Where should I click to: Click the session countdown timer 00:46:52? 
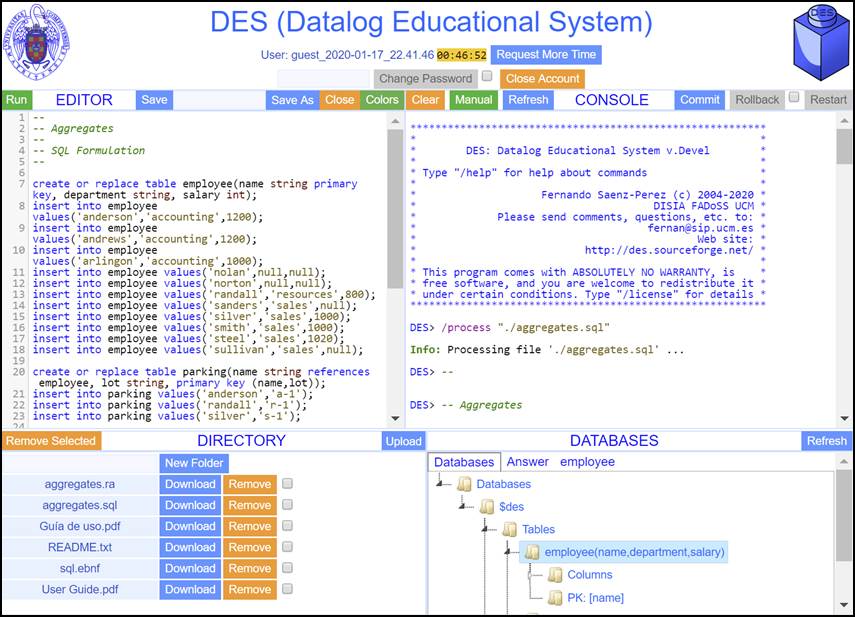tap(461, 55)
